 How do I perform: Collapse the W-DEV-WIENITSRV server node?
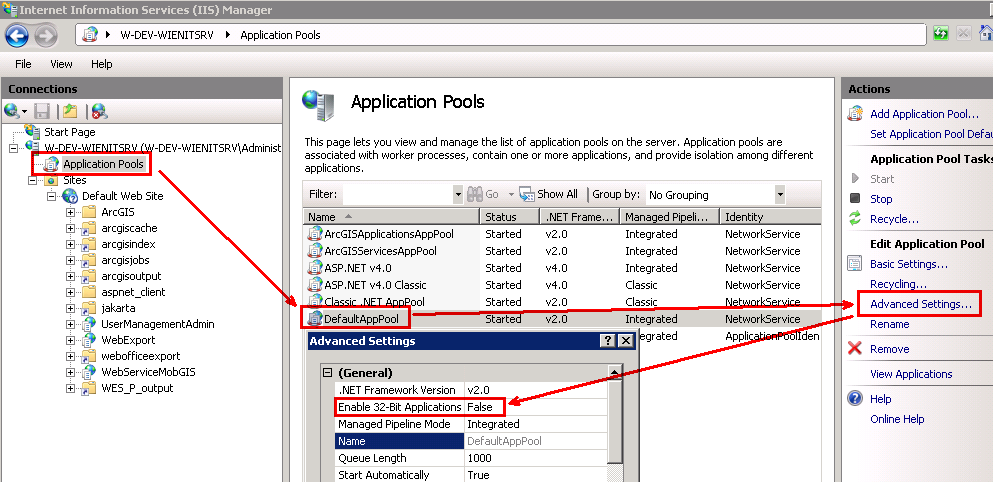pyautogui.click(x=13, y=148)
